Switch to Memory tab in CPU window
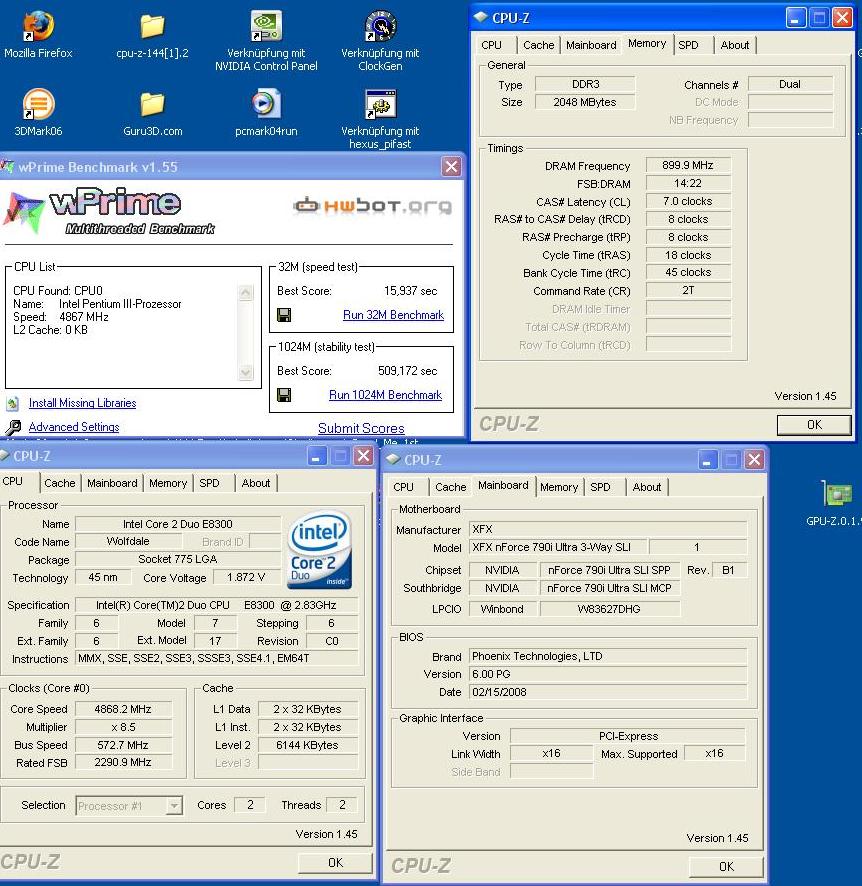 [168, 483]
